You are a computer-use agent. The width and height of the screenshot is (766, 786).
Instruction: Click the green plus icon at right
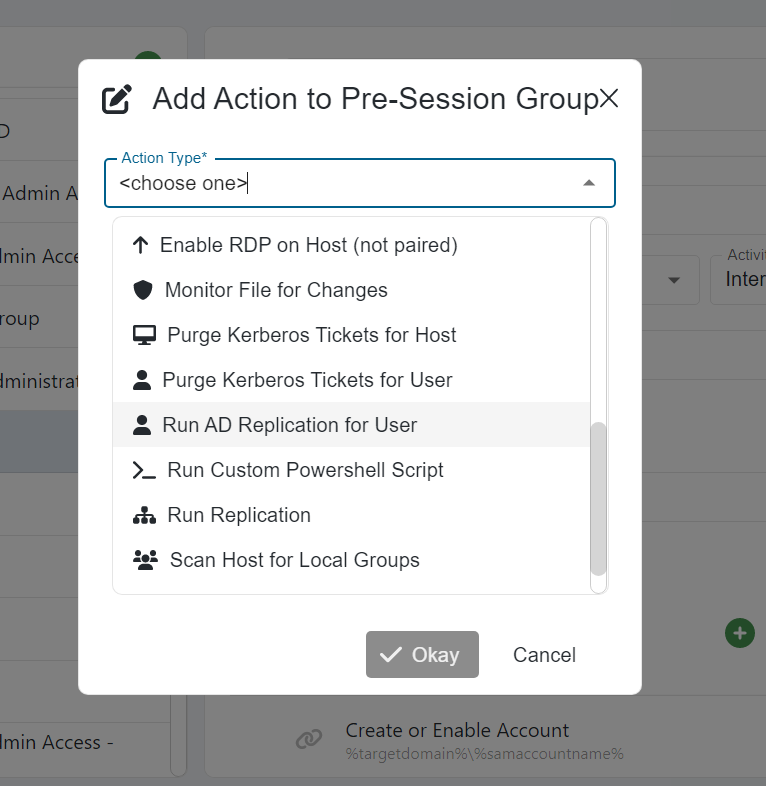[x=739, y=633]
